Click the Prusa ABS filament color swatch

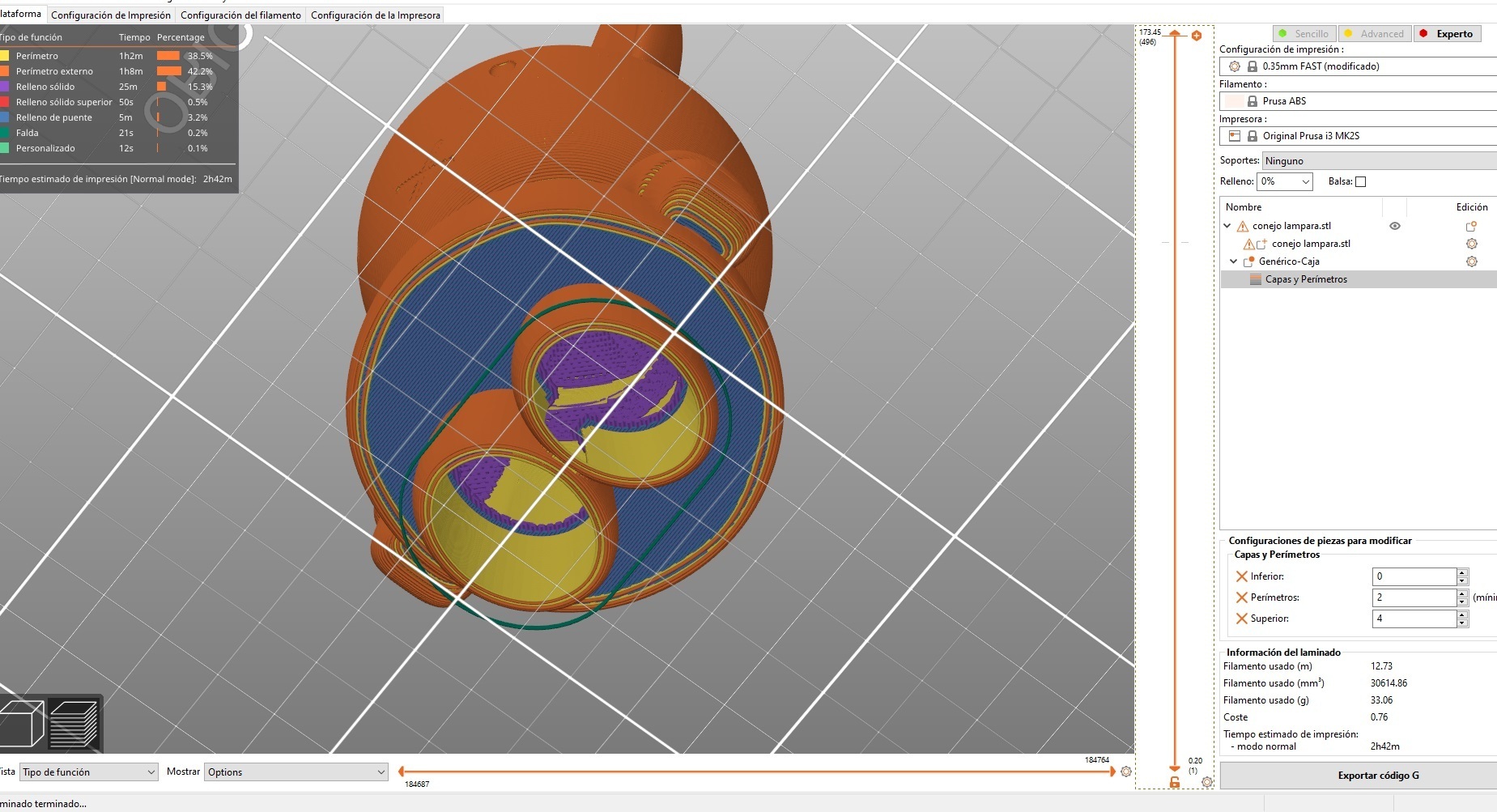1234,101
